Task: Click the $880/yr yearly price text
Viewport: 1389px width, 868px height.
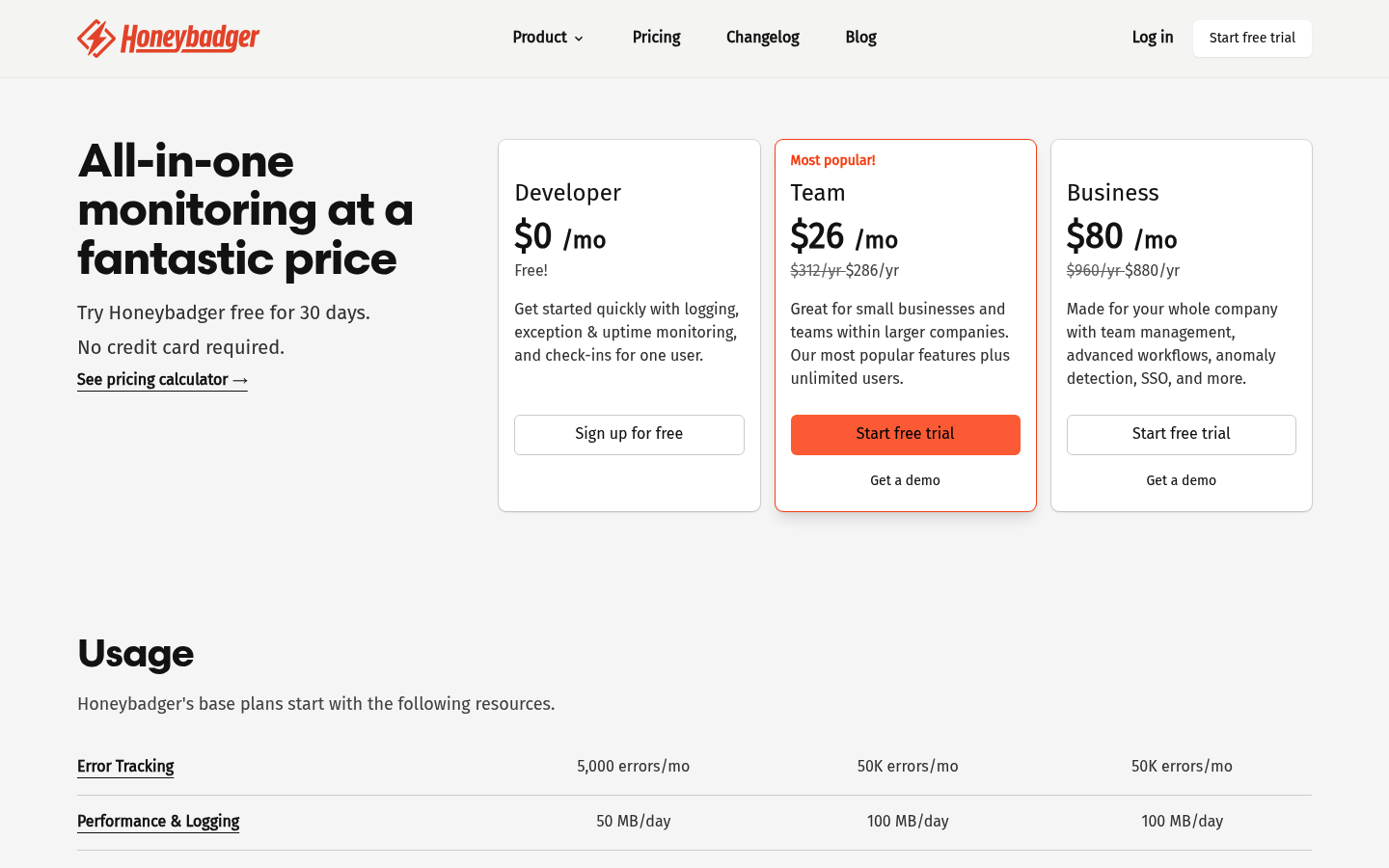Action: click(1152, 271)
